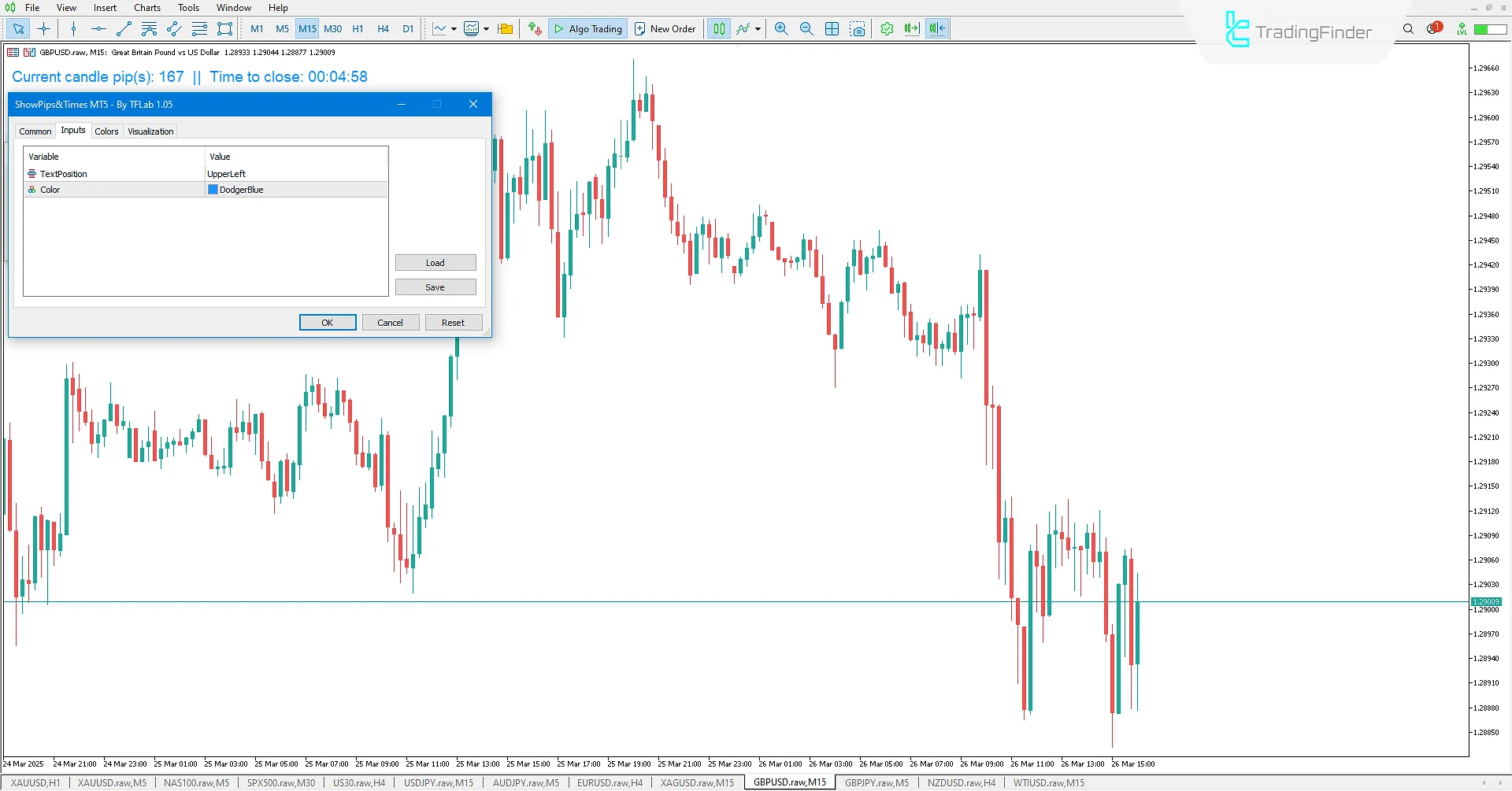Zoom in on the chart
This screenshot has width=1512, height=791.
[780, 29]
